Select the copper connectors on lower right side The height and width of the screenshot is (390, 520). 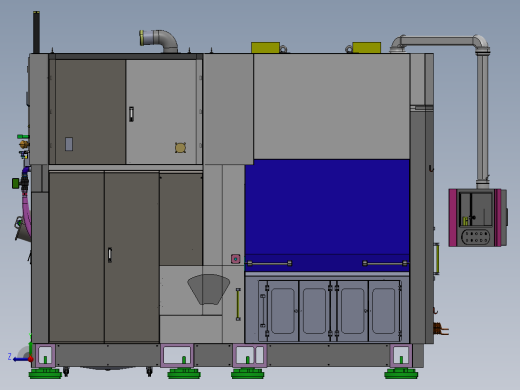(x=440, y=329)
